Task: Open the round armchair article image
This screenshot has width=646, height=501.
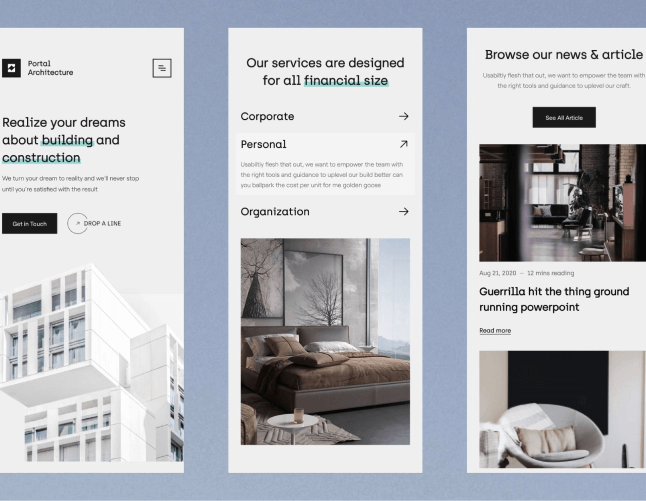Action: tap(562, 409)
